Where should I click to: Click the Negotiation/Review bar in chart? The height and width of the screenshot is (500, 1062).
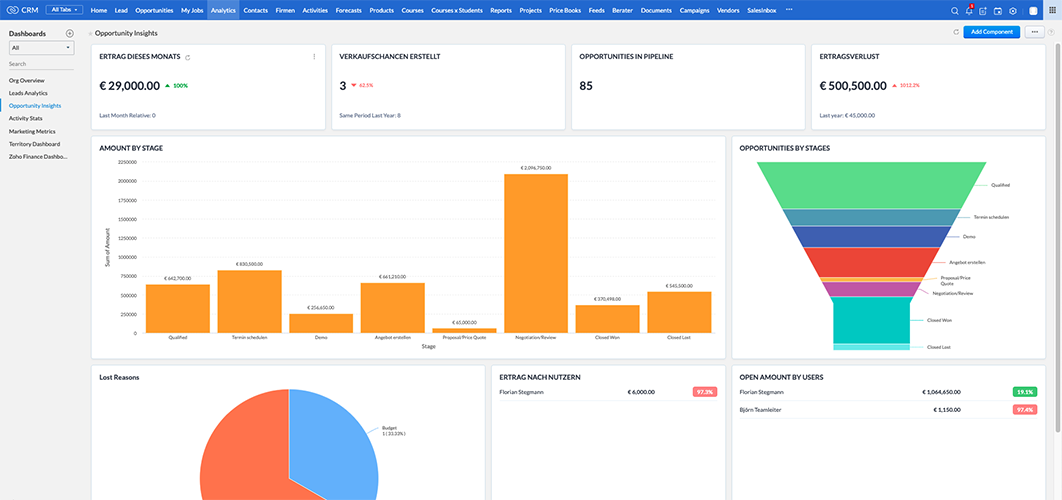[536, 253]
